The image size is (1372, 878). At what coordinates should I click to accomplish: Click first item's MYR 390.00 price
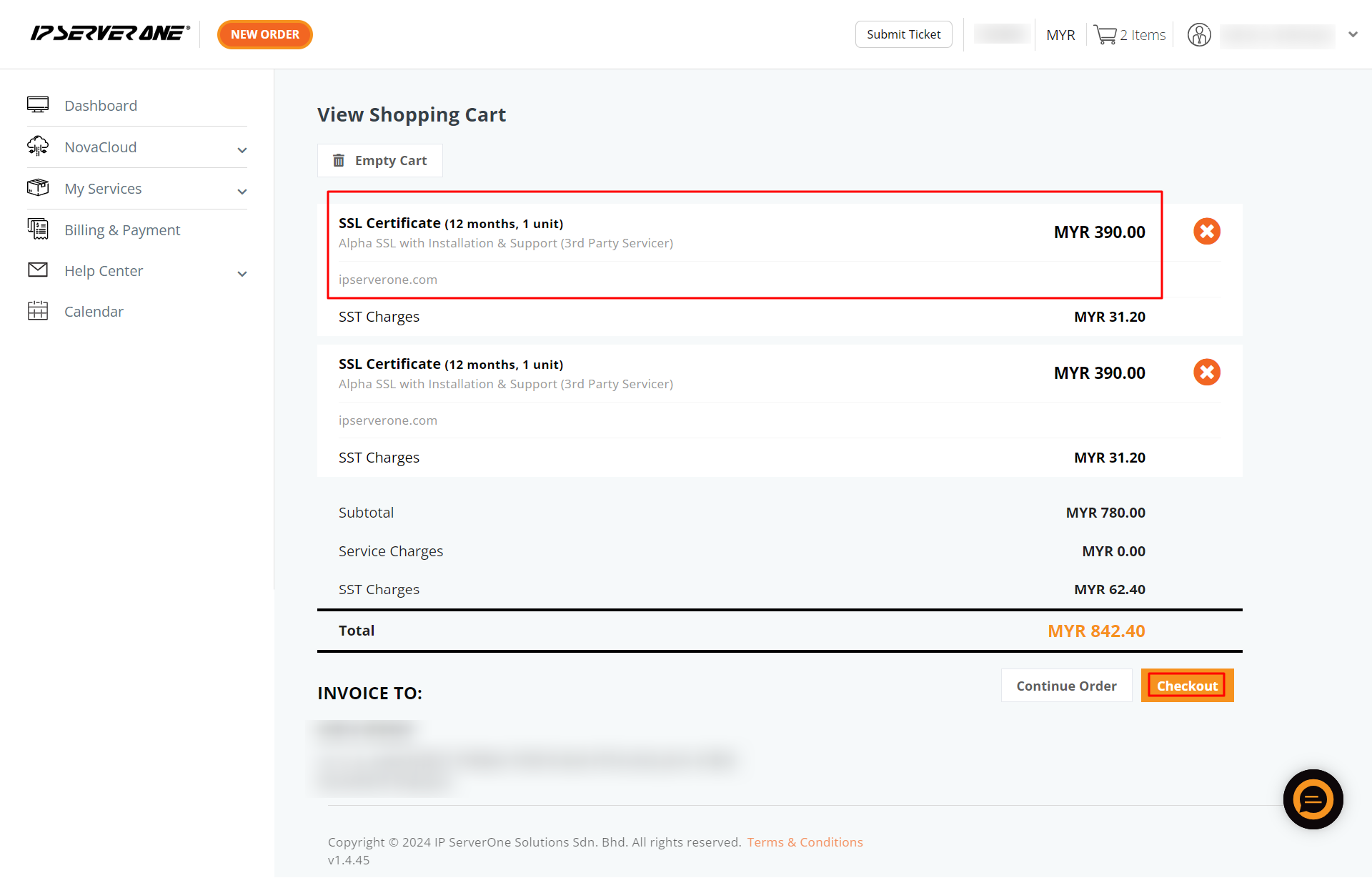click(x=1099, y=232)
